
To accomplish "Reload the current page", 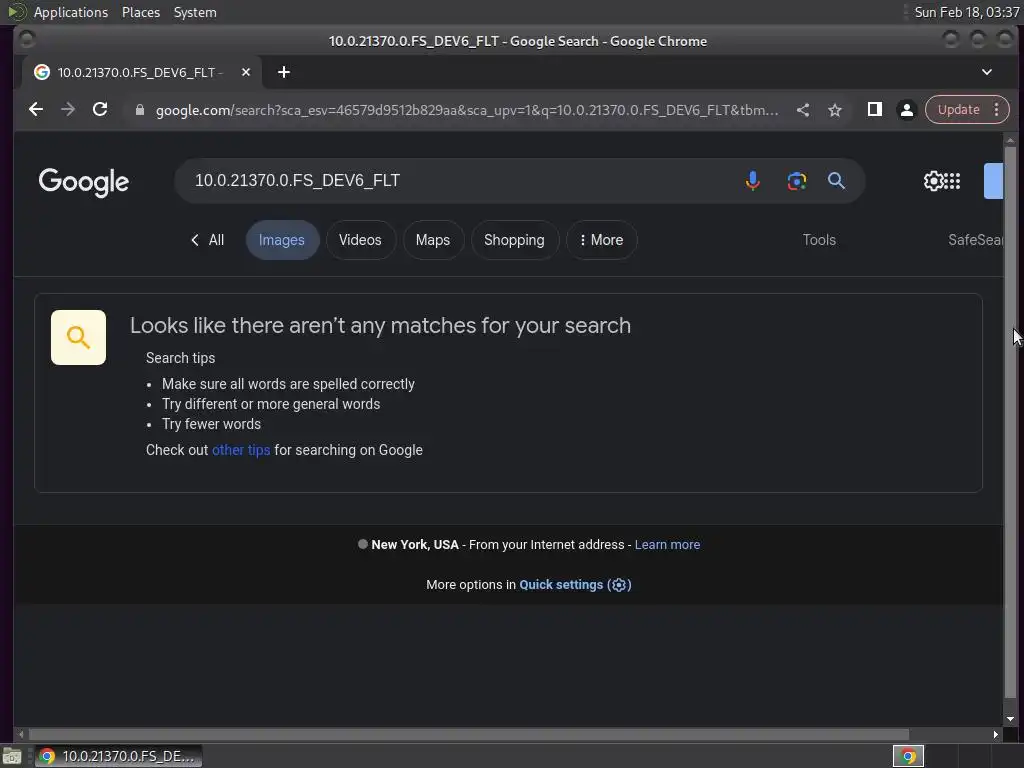I will tap(100, 110).
